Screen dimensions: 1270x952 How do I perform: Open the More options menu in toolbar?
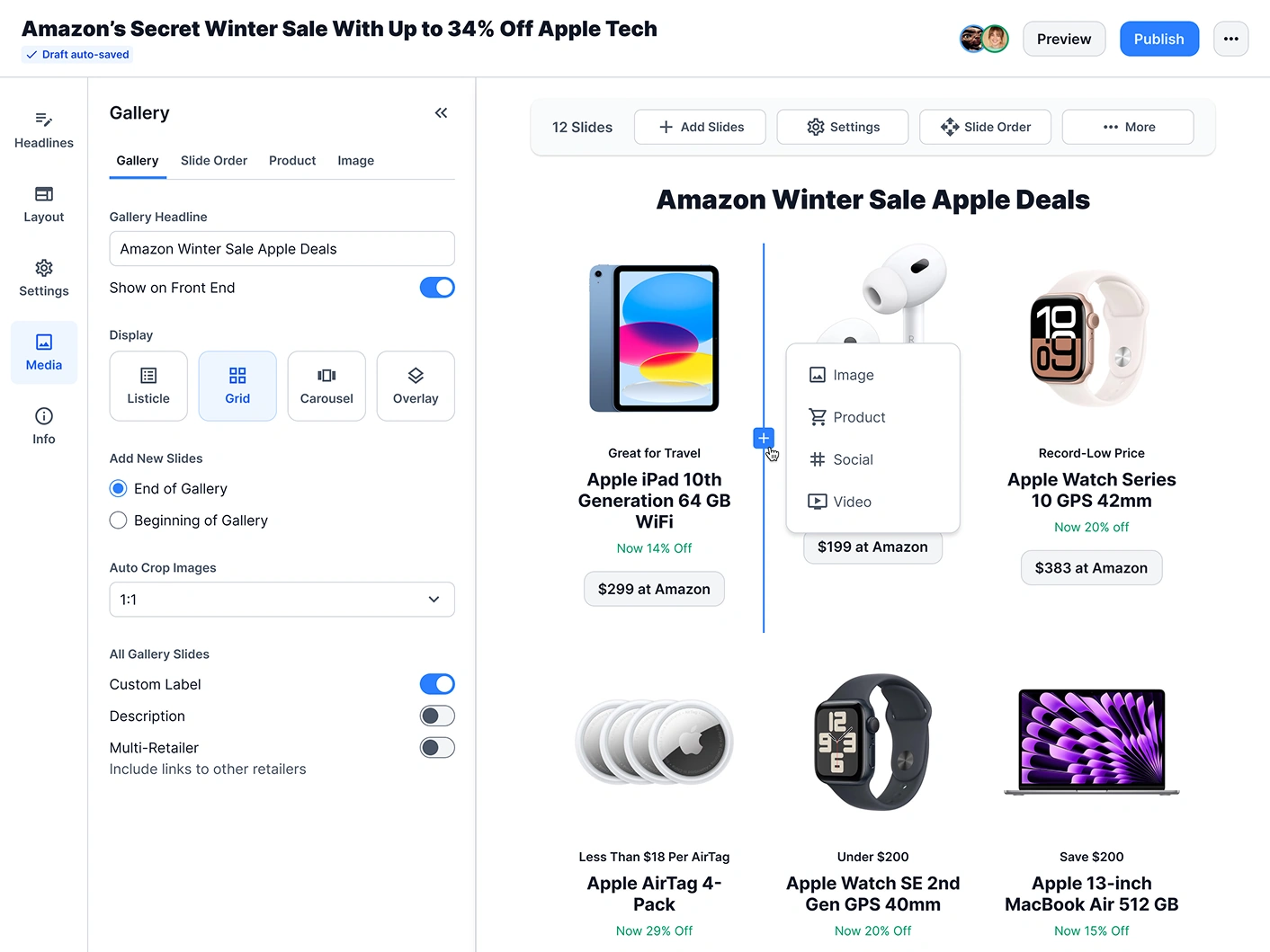1128,127
